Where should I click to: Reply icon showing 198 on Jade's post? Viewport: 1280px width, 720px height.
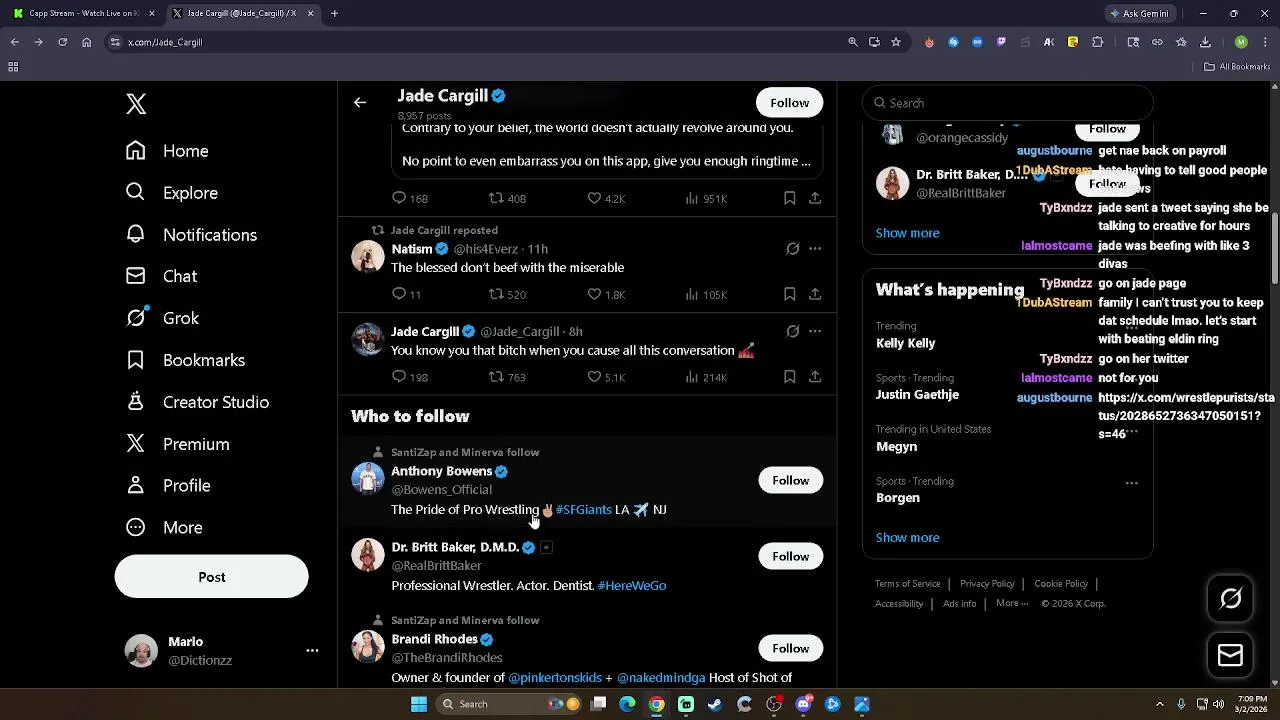point(399,377)
